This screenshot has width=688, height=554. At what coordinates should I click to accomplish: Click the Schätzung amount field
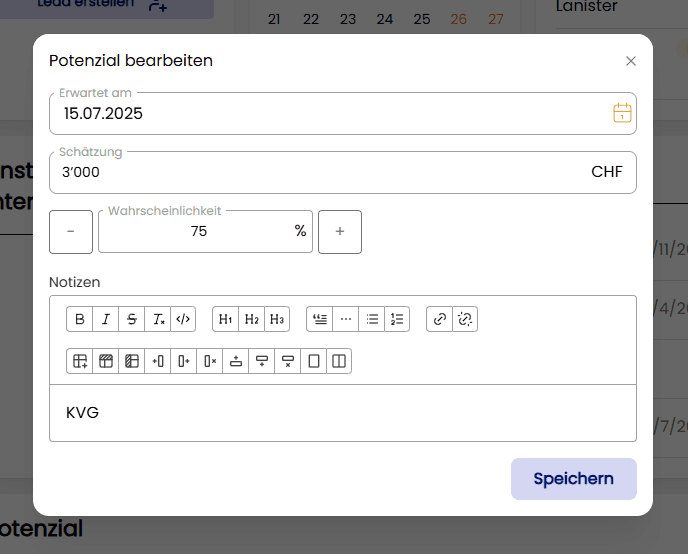[343, 172]
